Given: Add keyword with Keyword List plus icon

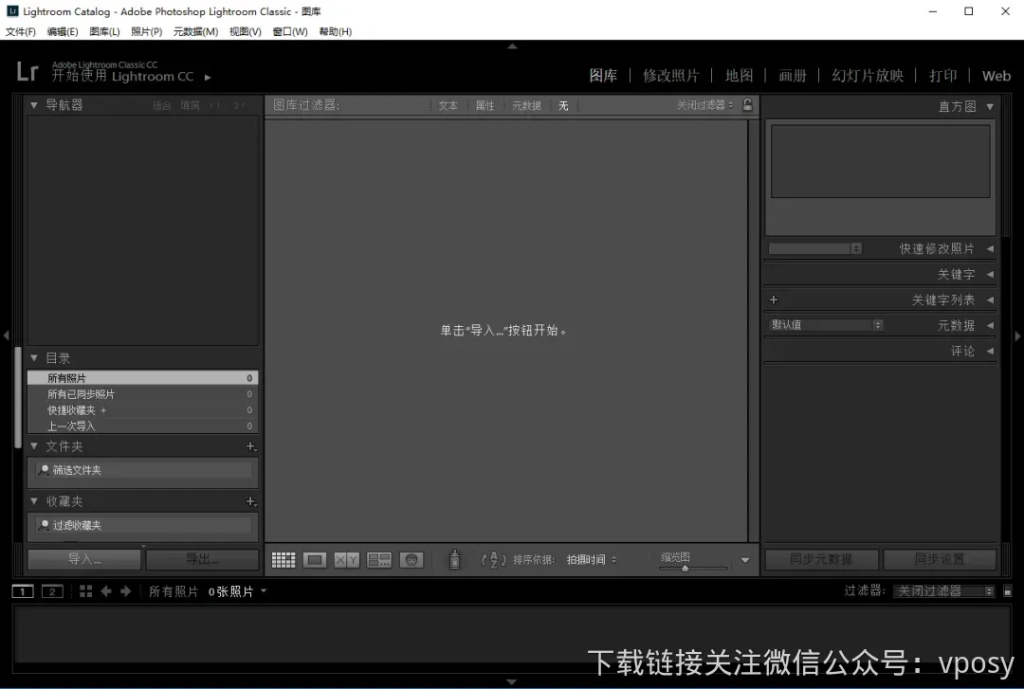Looking at the screenshot, I should pyautogui.click(x=774, y=300).
